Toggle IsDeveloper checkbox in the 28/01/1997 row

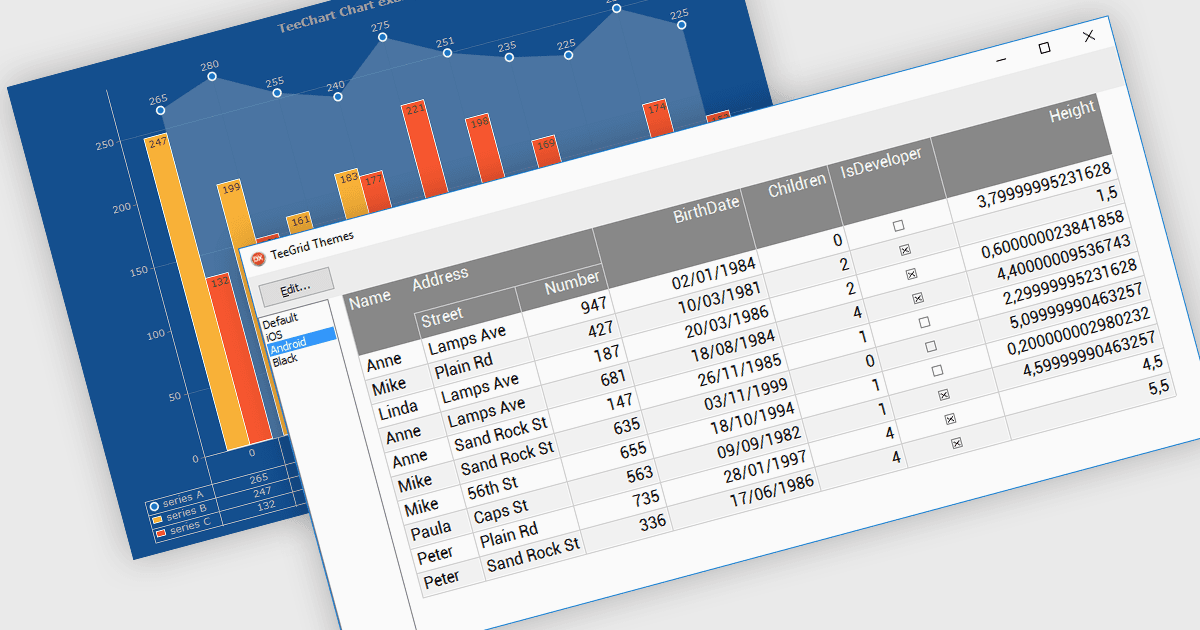(950, 418)
